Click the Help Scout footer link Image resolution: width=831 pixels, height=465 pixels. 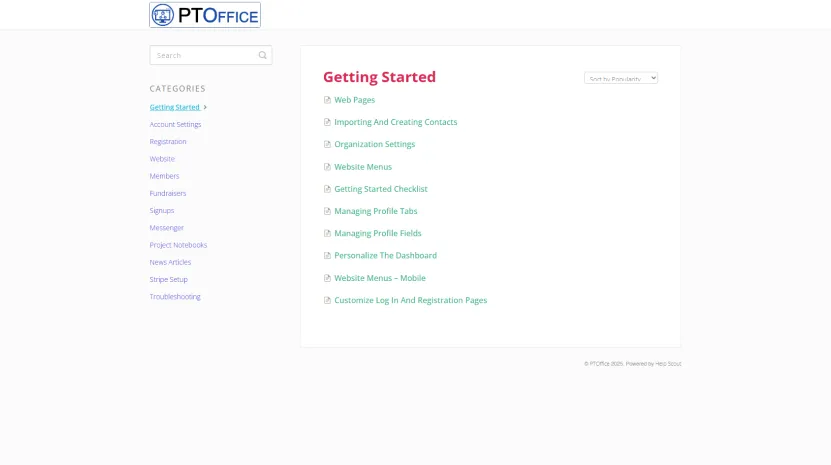[x=668, y=364]
